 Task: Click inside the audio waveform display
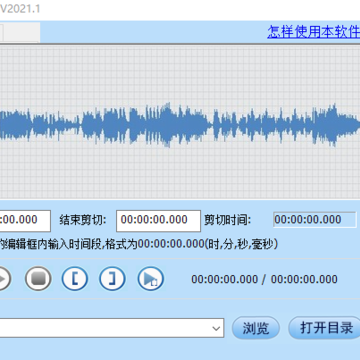(x=180, y=122)
